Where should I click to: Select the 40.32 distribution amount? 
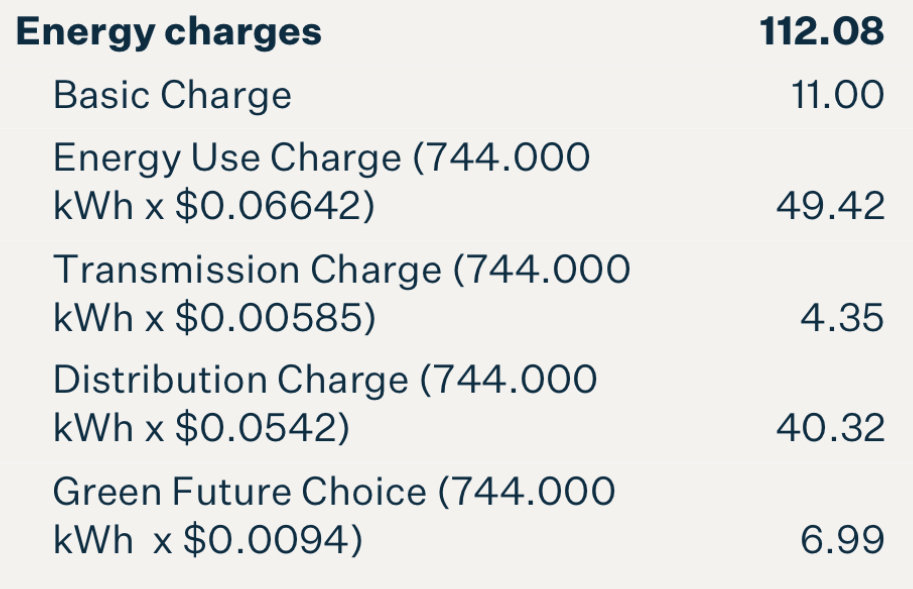click(x=831, y=428)
